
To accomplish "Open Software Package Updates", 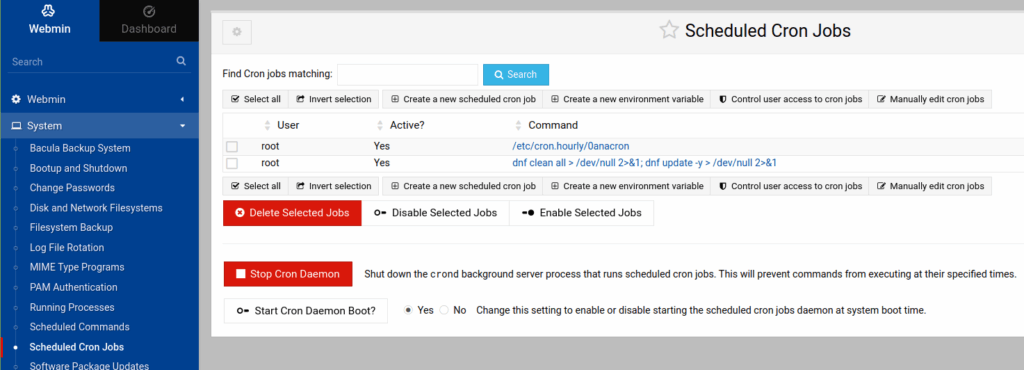I will (89, 365).
